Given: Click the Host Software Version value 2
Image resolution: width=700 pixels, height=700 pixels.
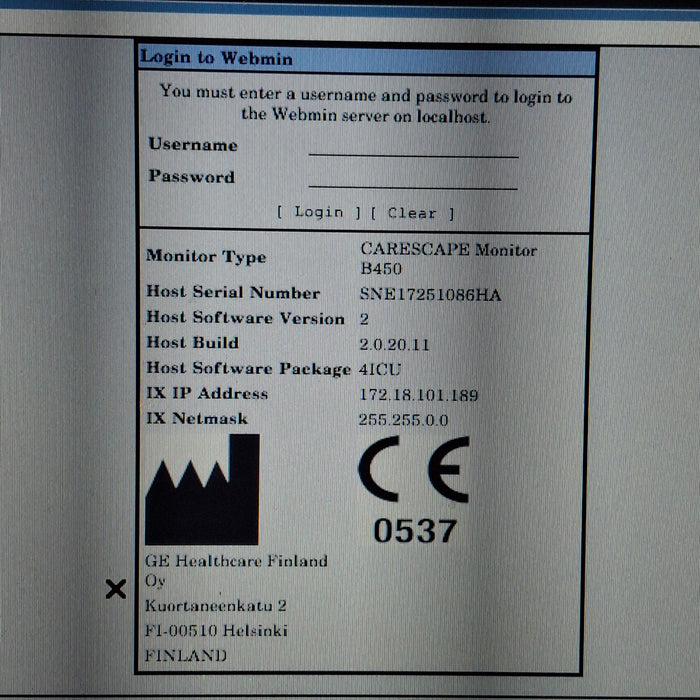Looking at the screenshot, I should 364,319.
